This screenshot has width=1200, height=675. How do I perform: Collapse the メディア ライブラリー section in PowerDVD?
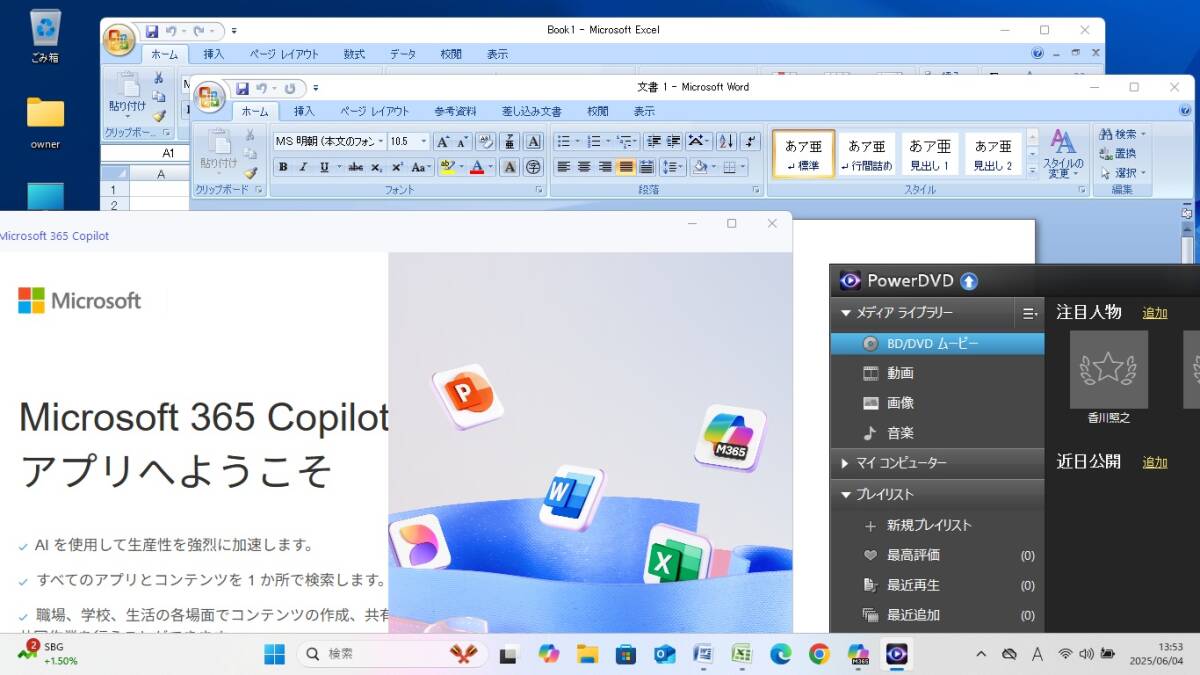[x=846, y=313]
